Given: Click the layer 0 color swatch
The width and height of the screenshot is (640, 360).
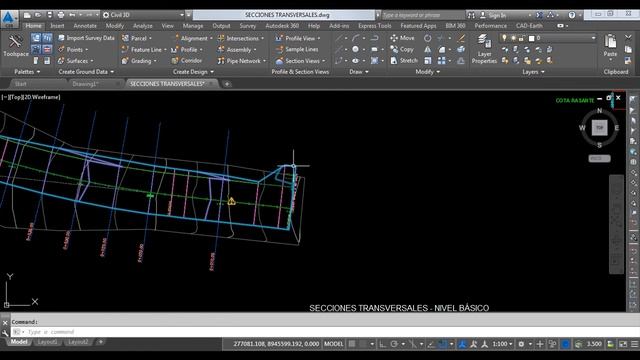Looking at the screenshot, I should click(531, 38).
